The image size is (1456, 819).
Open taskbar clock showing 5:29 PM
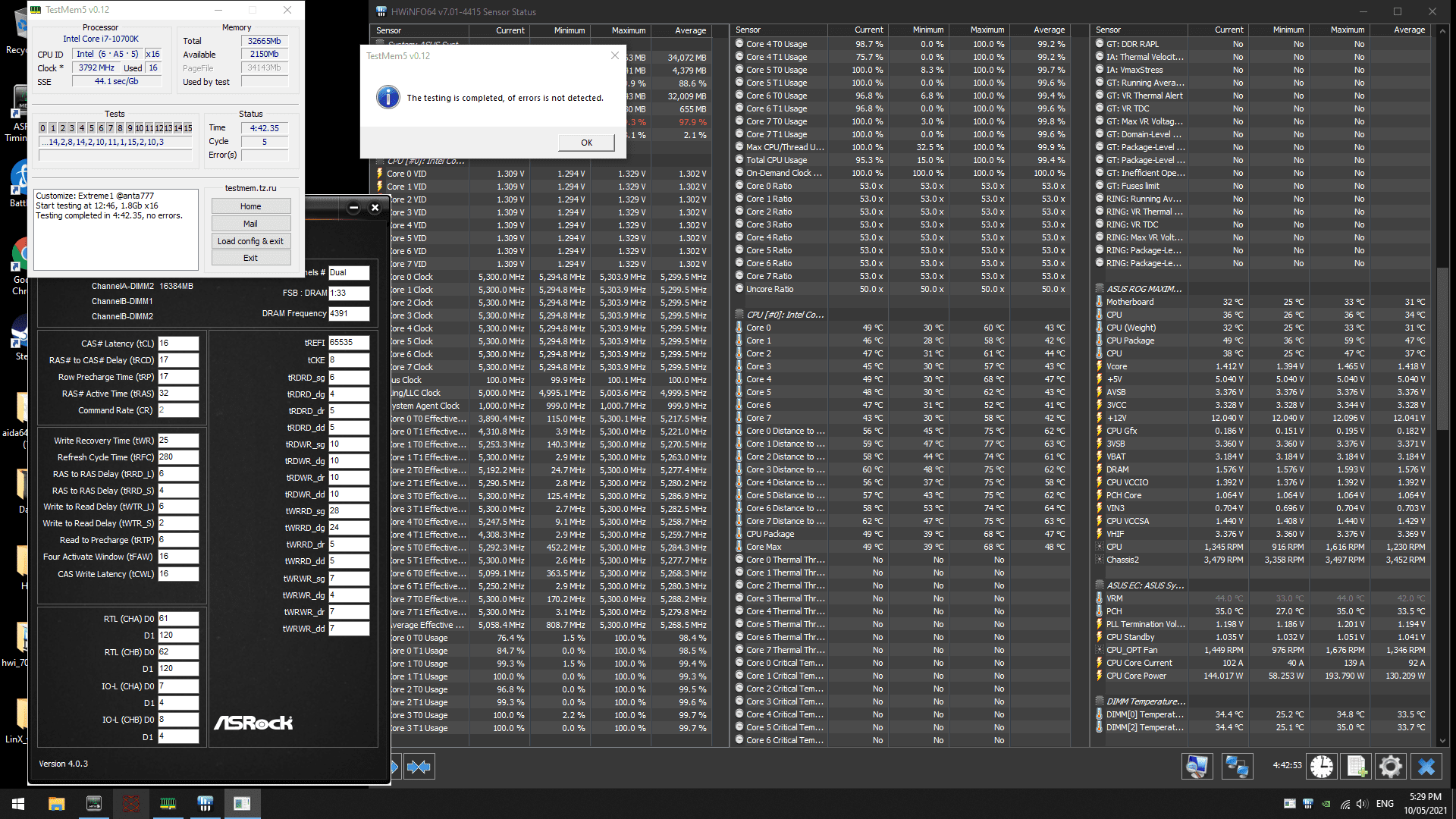click(1425, 804)
